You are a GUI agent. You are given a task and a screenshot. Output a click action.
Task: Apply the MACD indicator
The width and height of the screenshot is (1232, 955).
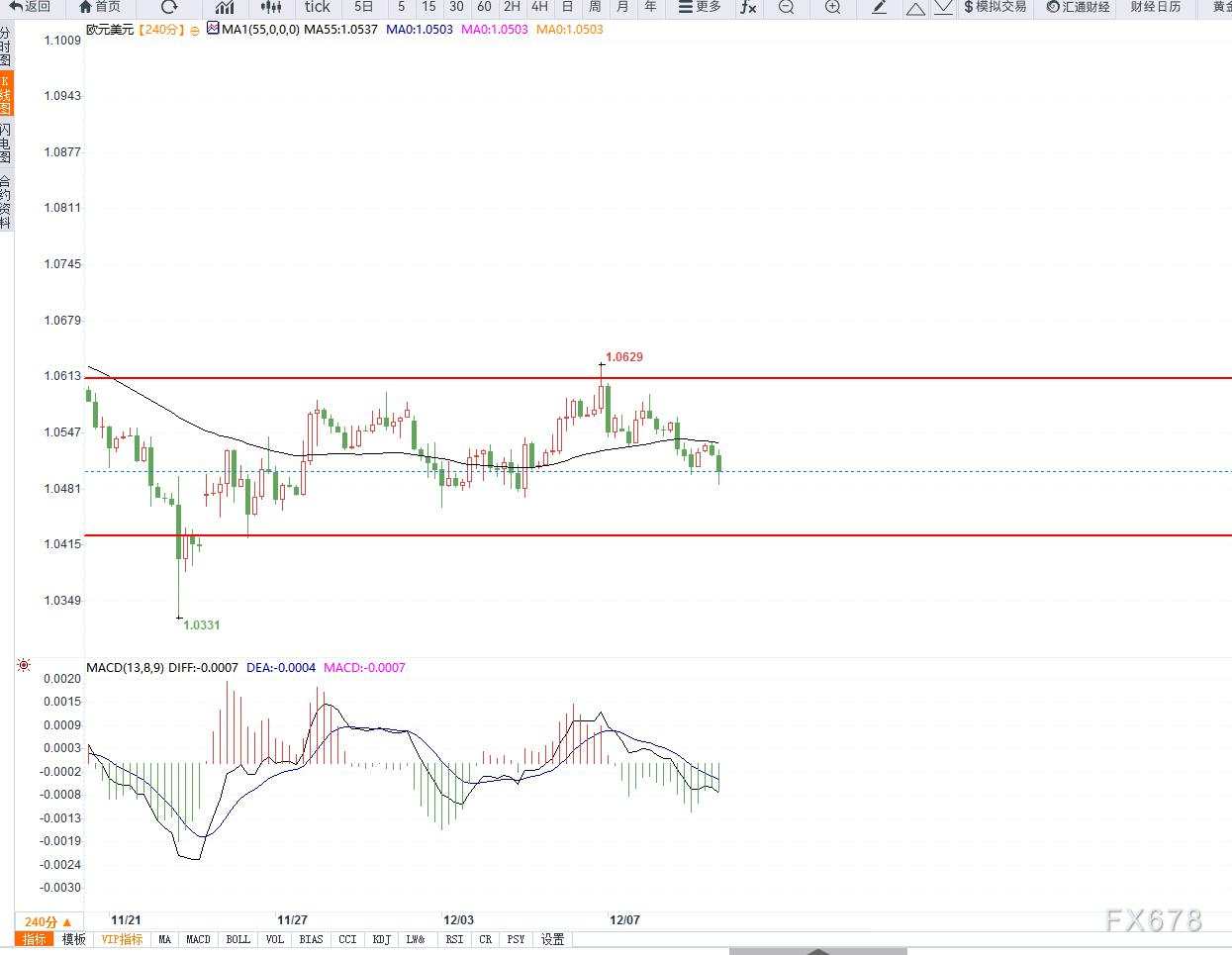tap(198, 939)
